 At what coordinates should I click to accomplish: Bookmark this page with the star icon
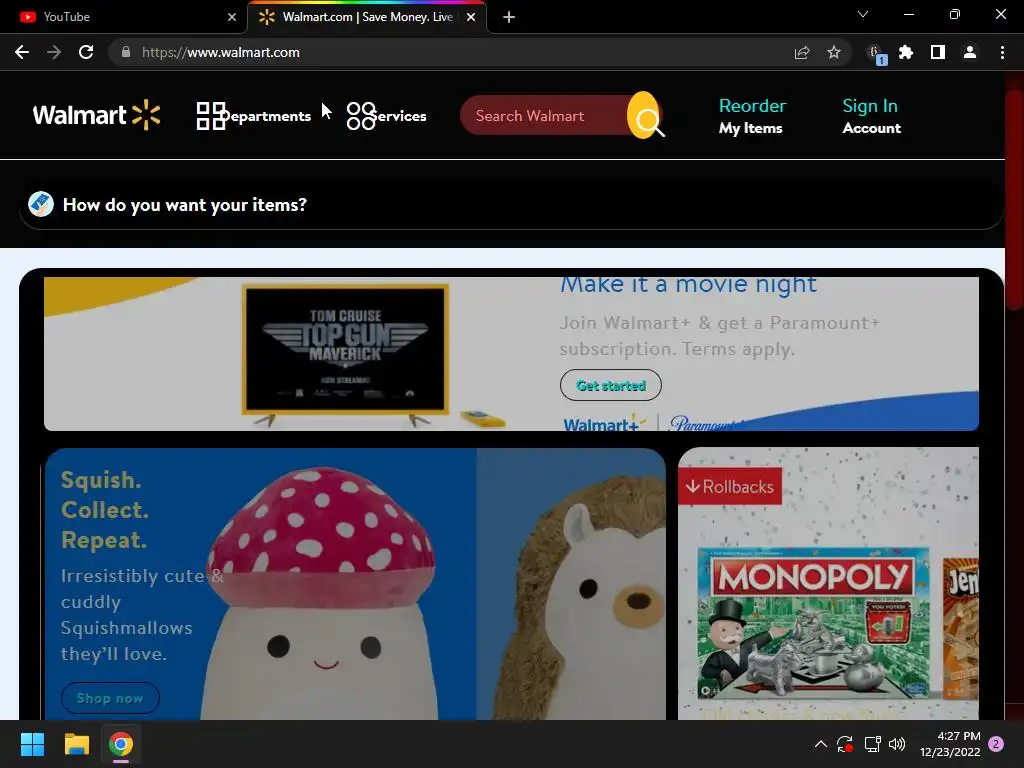[x=834, y=52]
